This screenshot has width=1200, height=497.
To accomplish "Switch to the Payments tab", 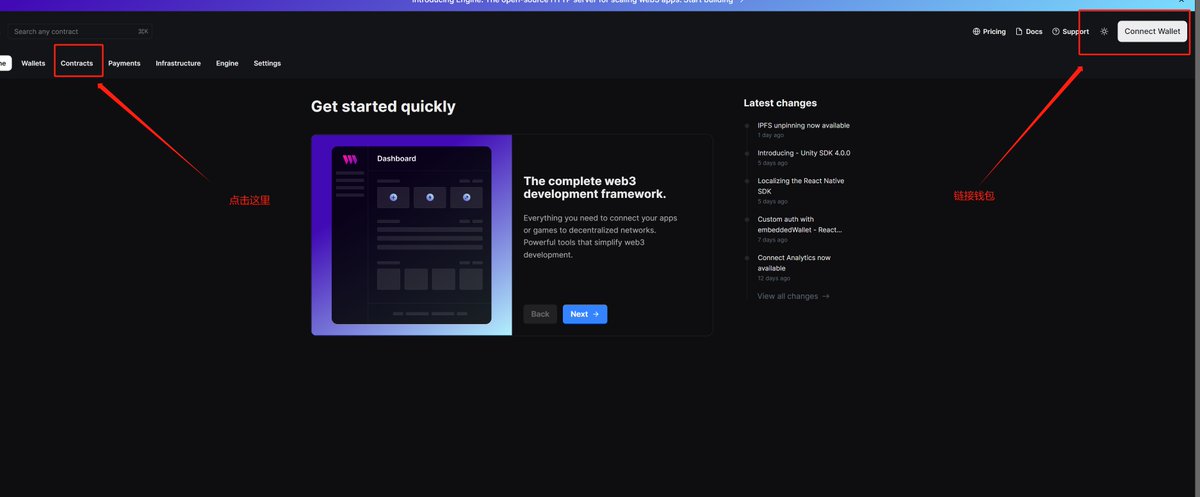I will (x=124, y=63).
